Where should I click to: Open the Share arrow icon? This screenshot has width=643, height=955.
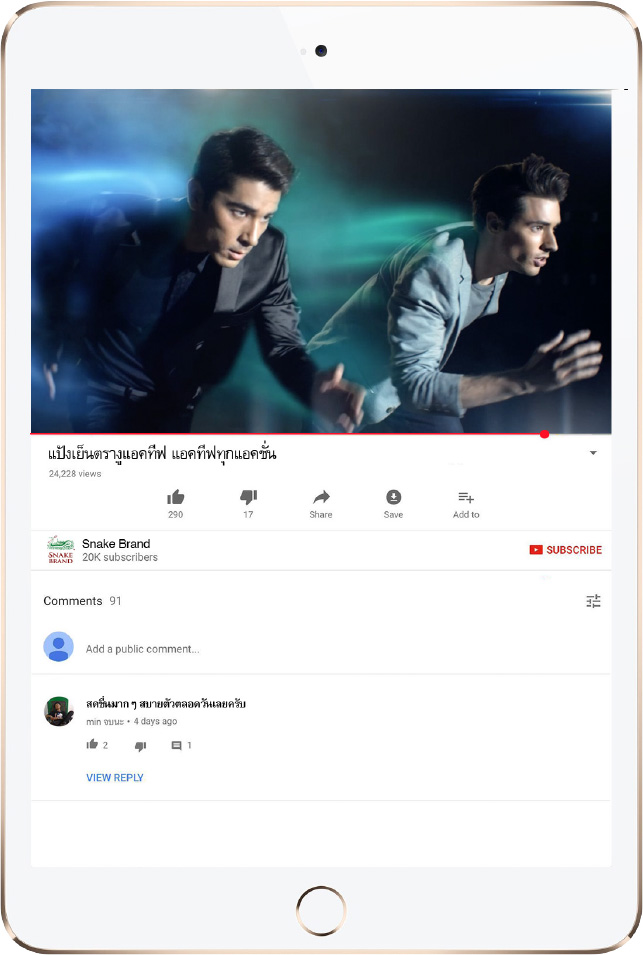coord(321,497)
